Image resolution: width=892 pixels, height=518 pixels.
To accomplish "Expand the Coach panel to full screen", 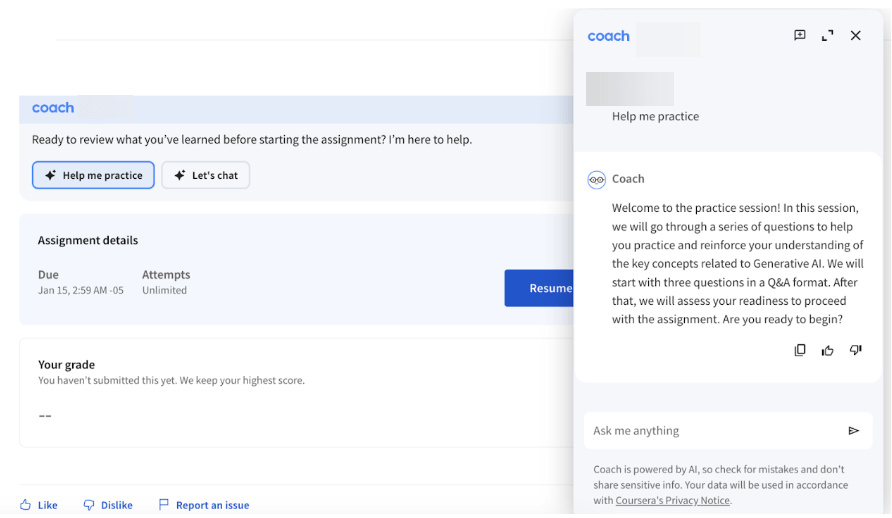I will pos(827,36).
